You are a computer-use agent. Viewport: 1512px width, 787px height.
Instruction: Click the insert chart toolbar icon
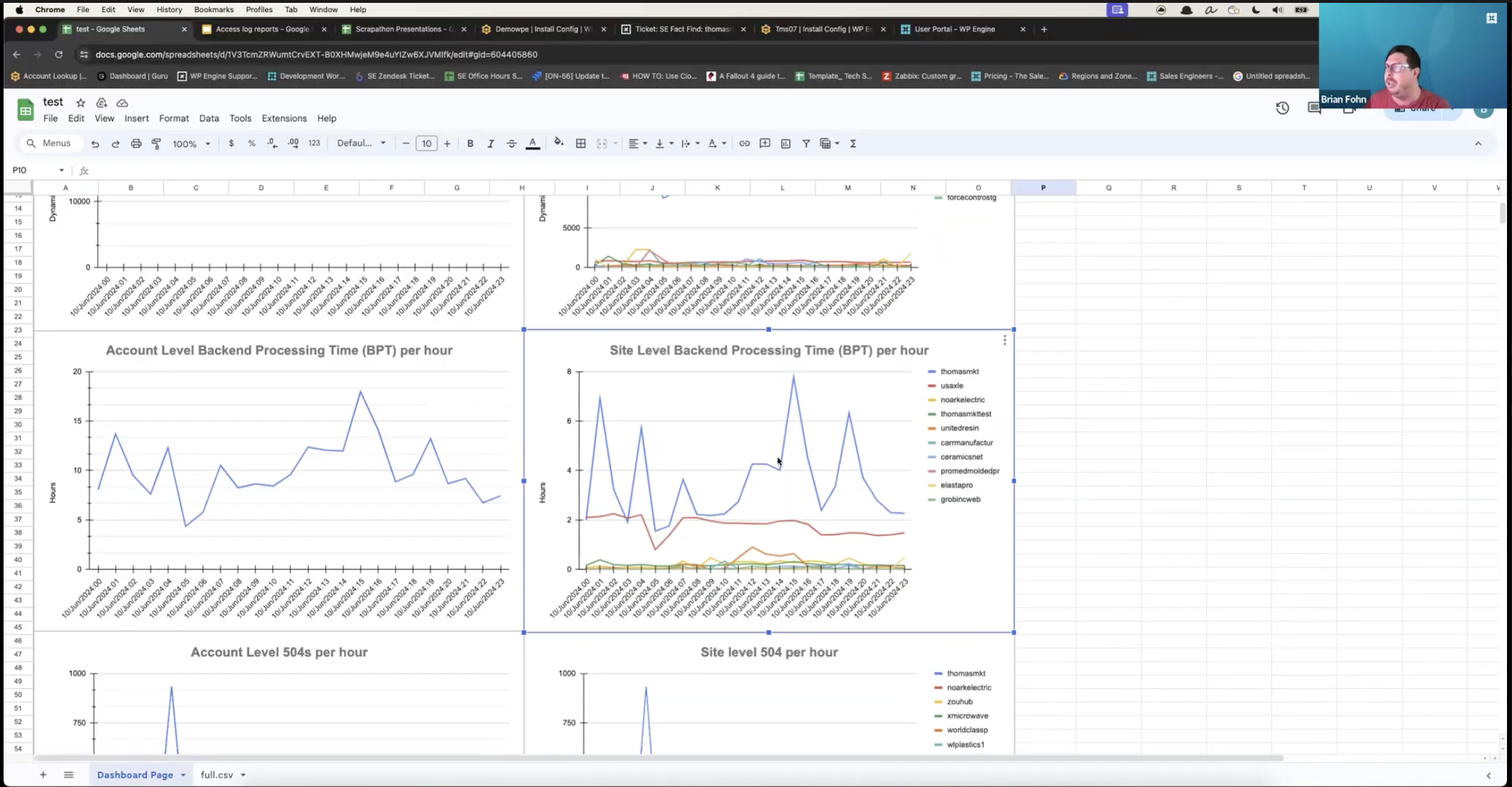coord(785,143)
